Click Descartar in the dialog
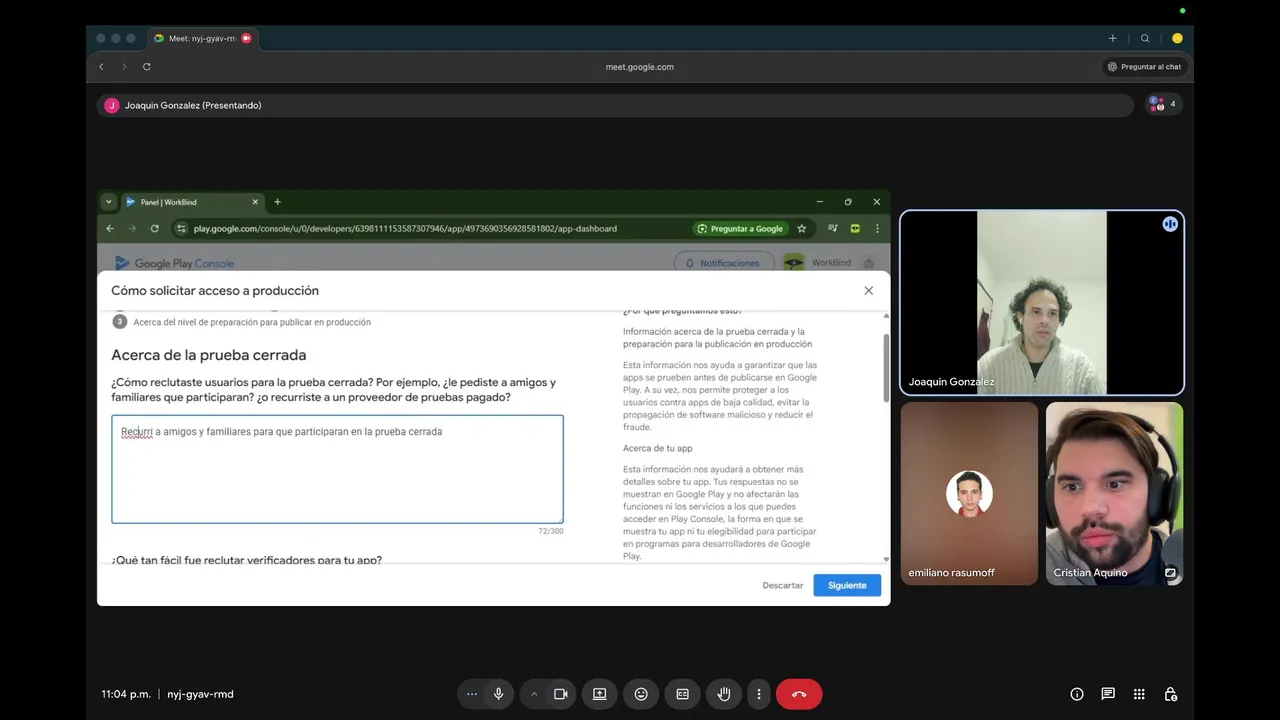This screenshot has width=1280, height=720. click(x=783, y=585)
